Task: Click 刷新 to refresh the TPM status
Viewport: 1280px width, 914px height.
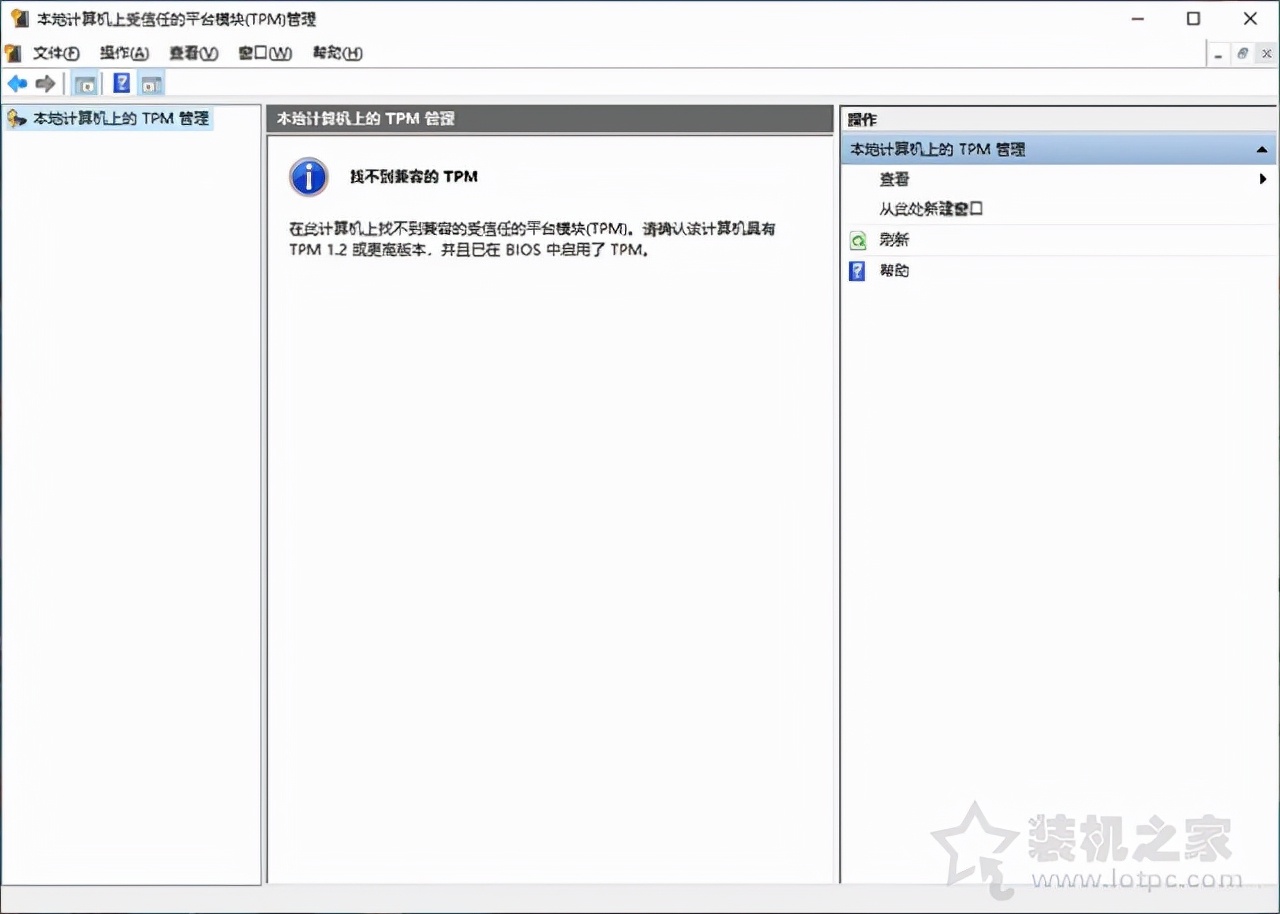Action: (893, 240)
